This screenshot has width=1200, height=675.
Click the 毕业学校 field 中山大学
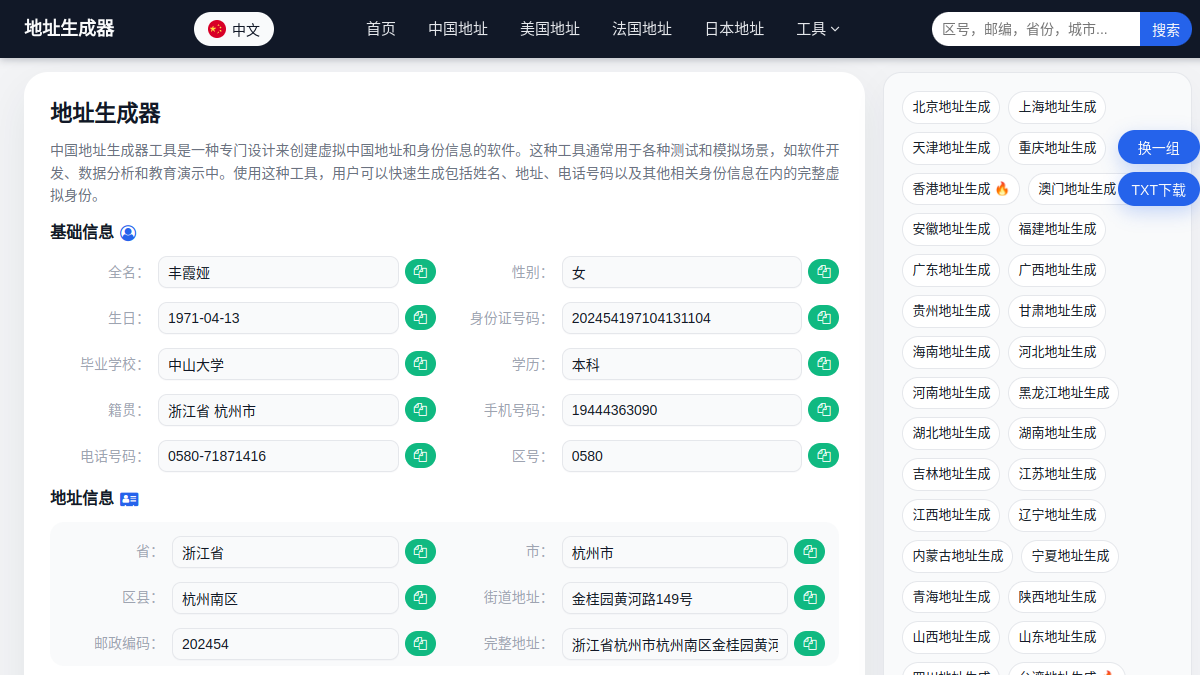[x=278, y=364]
